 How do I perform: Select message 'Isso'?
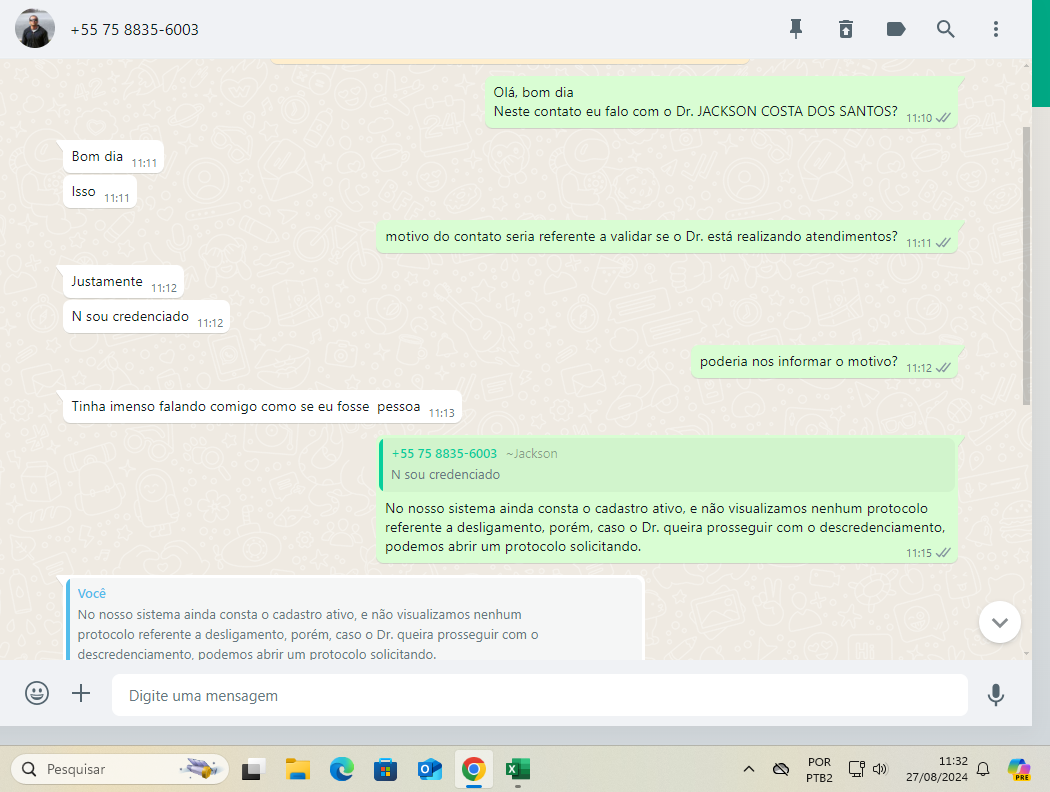click(100, 191)
